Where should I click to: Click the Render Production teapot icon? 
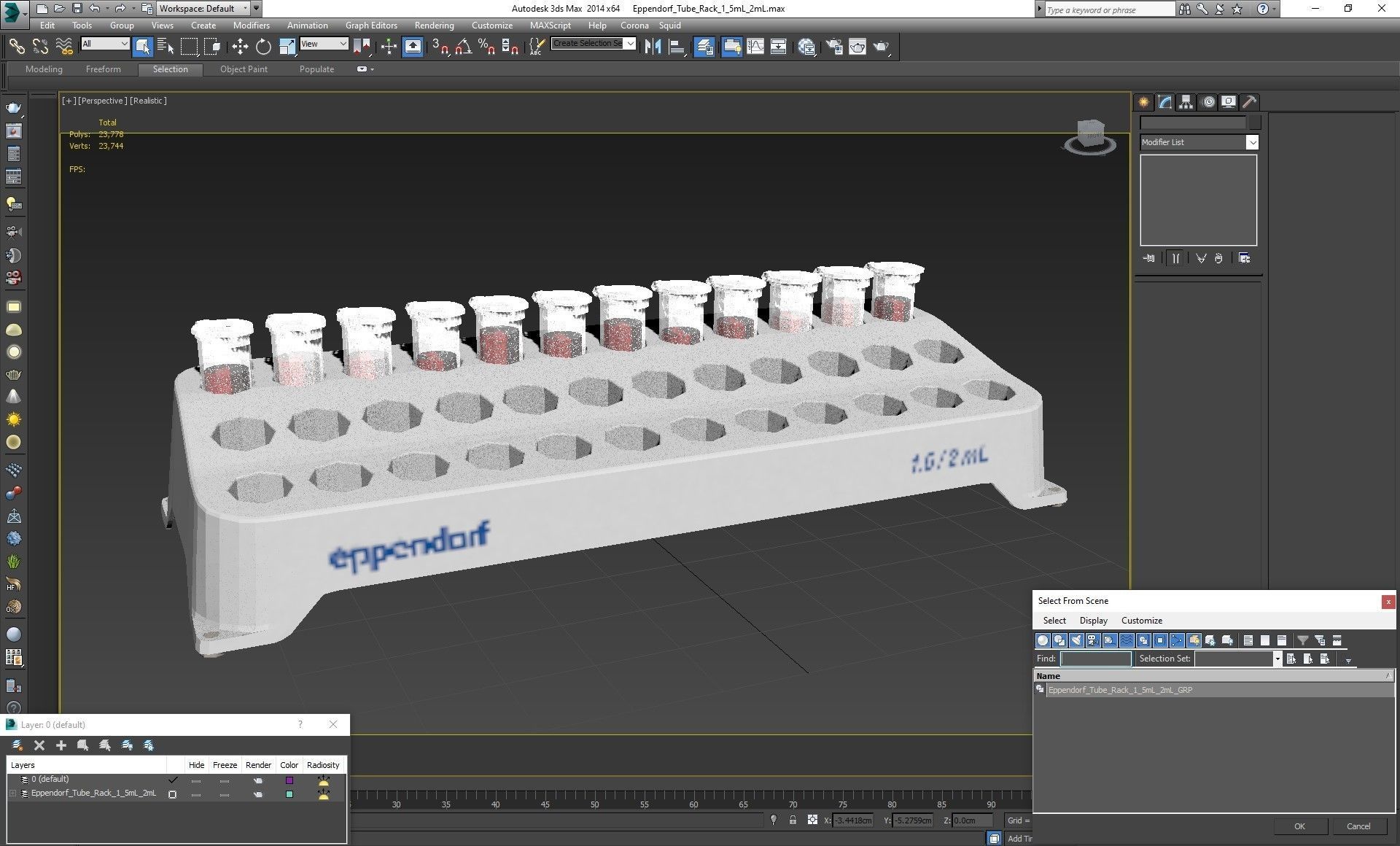tap(882, 47)
